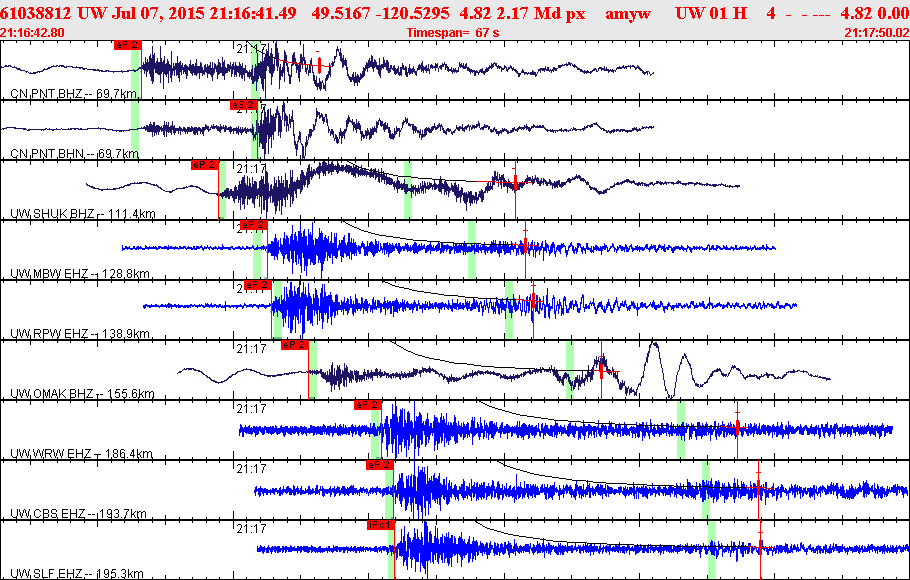Screen dimensions: 910x580
Task: Click the 21:17 time label in SHUK panel
Action: pos(251,168)
